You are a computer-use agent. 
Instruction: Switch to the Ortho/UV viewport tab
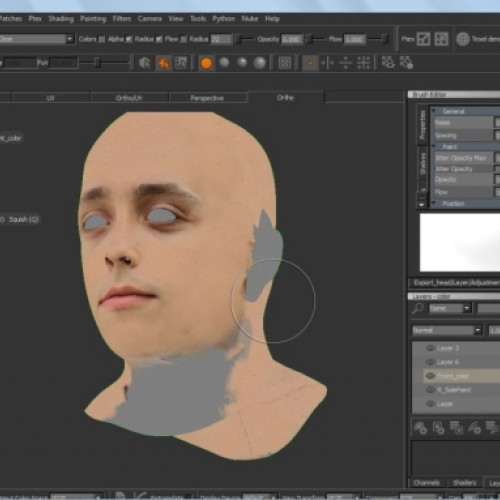point(129,98)
